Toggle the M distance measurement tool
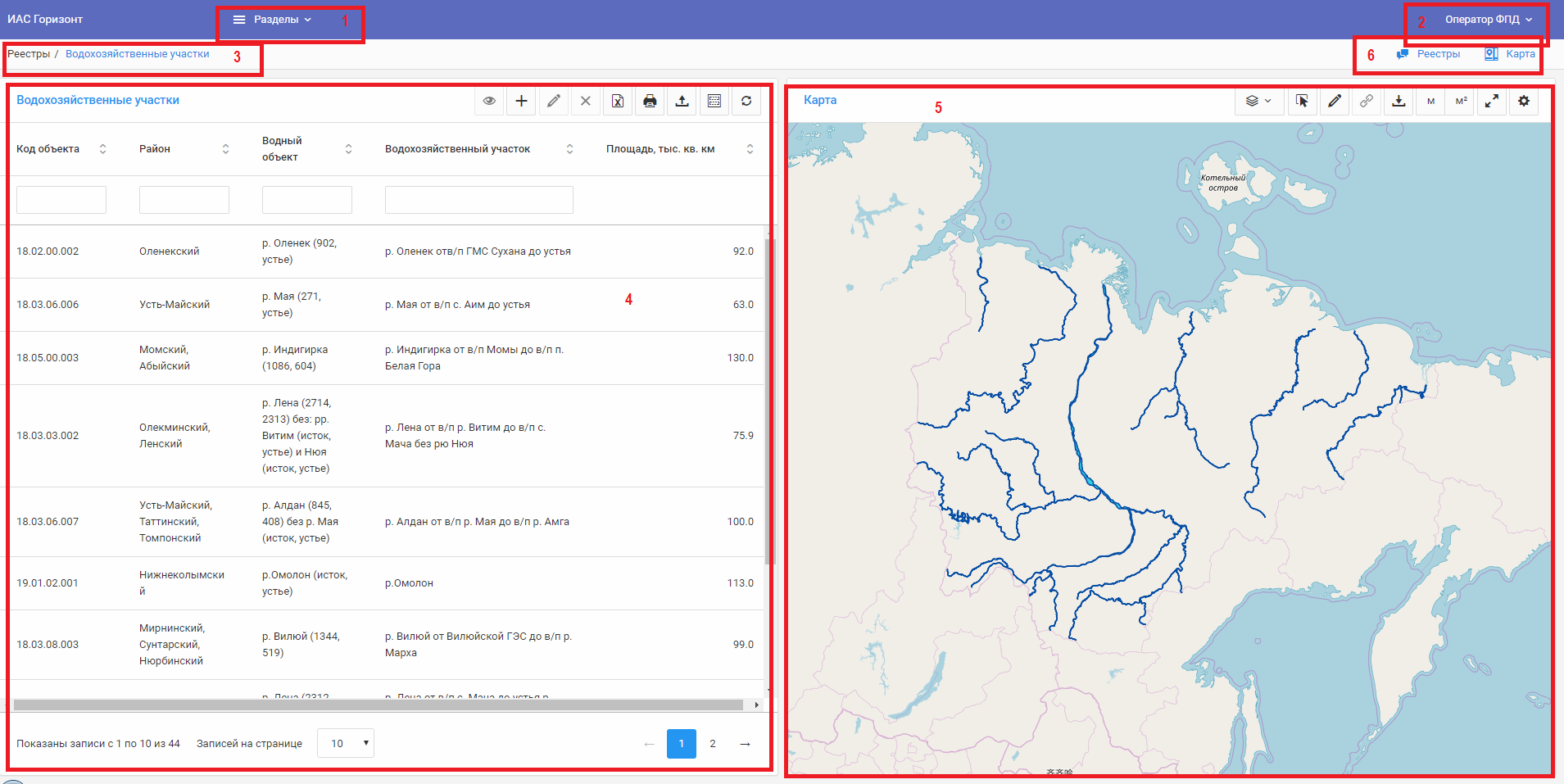This screenshot has width=1564, height=784. point(1430,101)
